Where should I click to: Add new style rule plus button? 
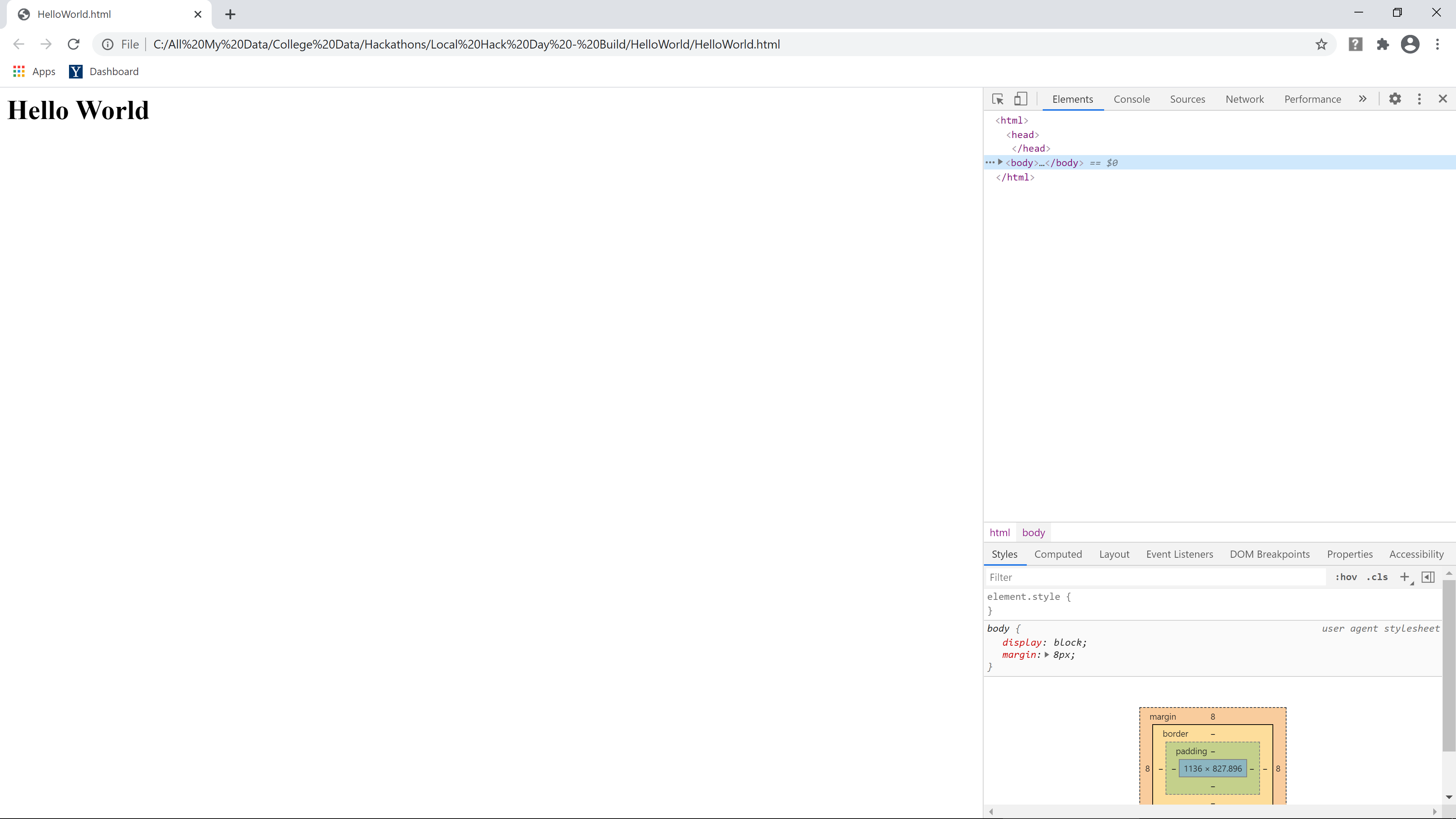1404,577
